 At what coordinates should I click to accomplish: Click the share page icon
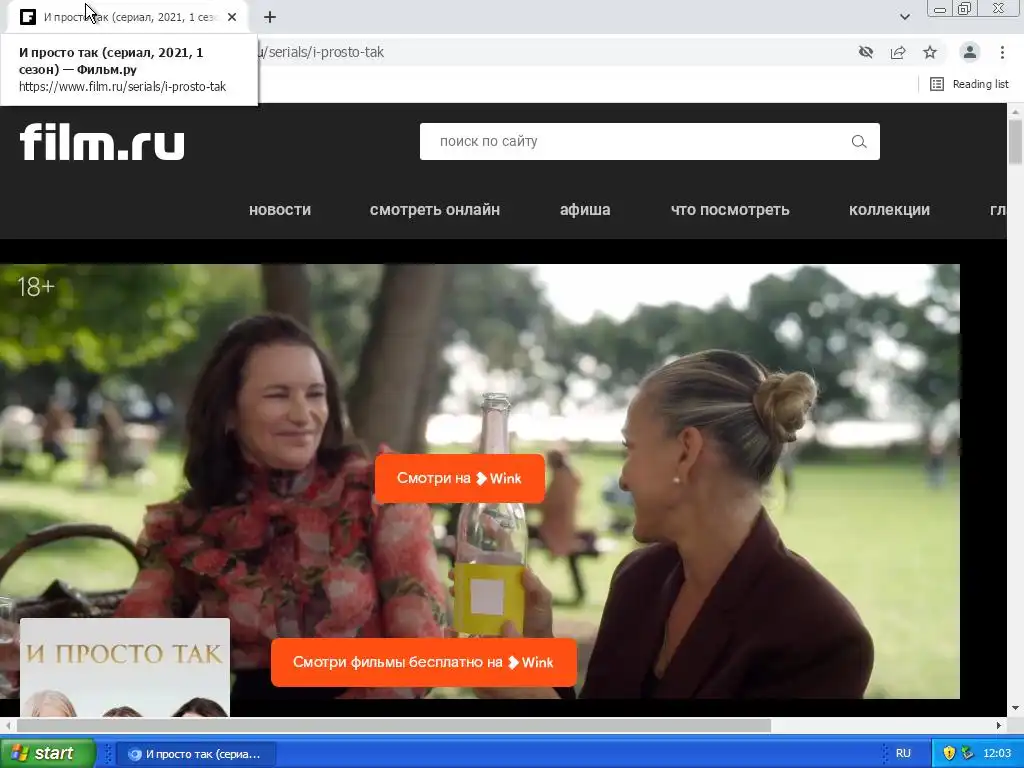point(898,52)
